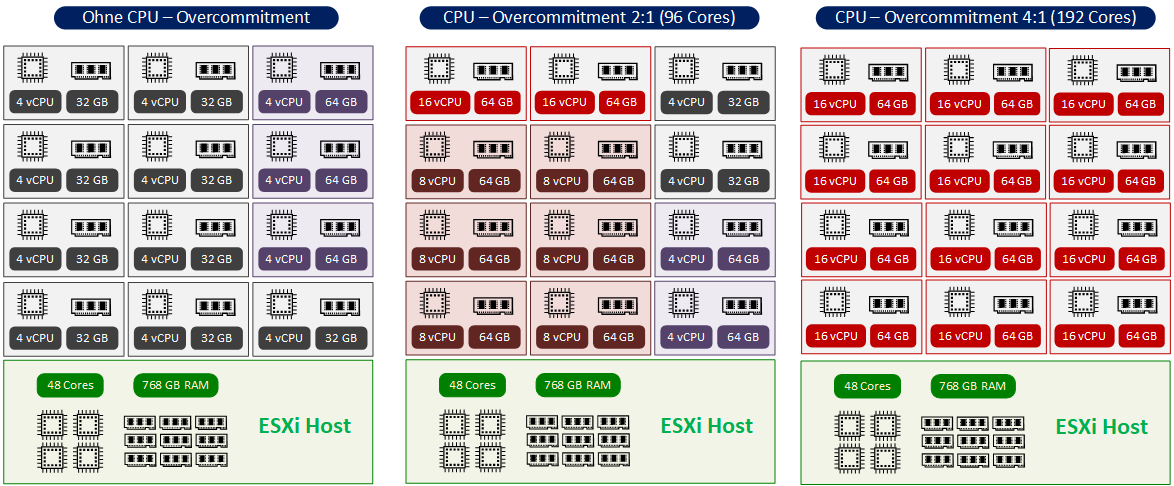Click the host CPU chip icons in the 2:1 panel
The image size is (1174, 486).
coord(471,440)
